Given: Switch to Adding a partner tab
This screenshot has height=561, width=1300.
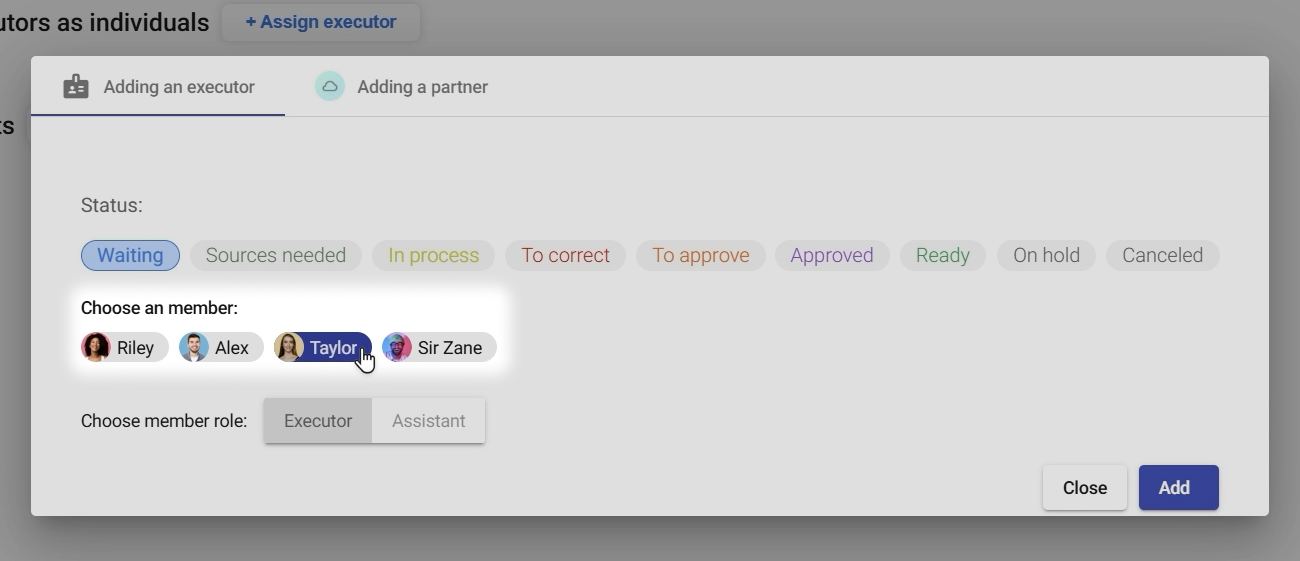Looking at the screenshot, I should [402, 87].
